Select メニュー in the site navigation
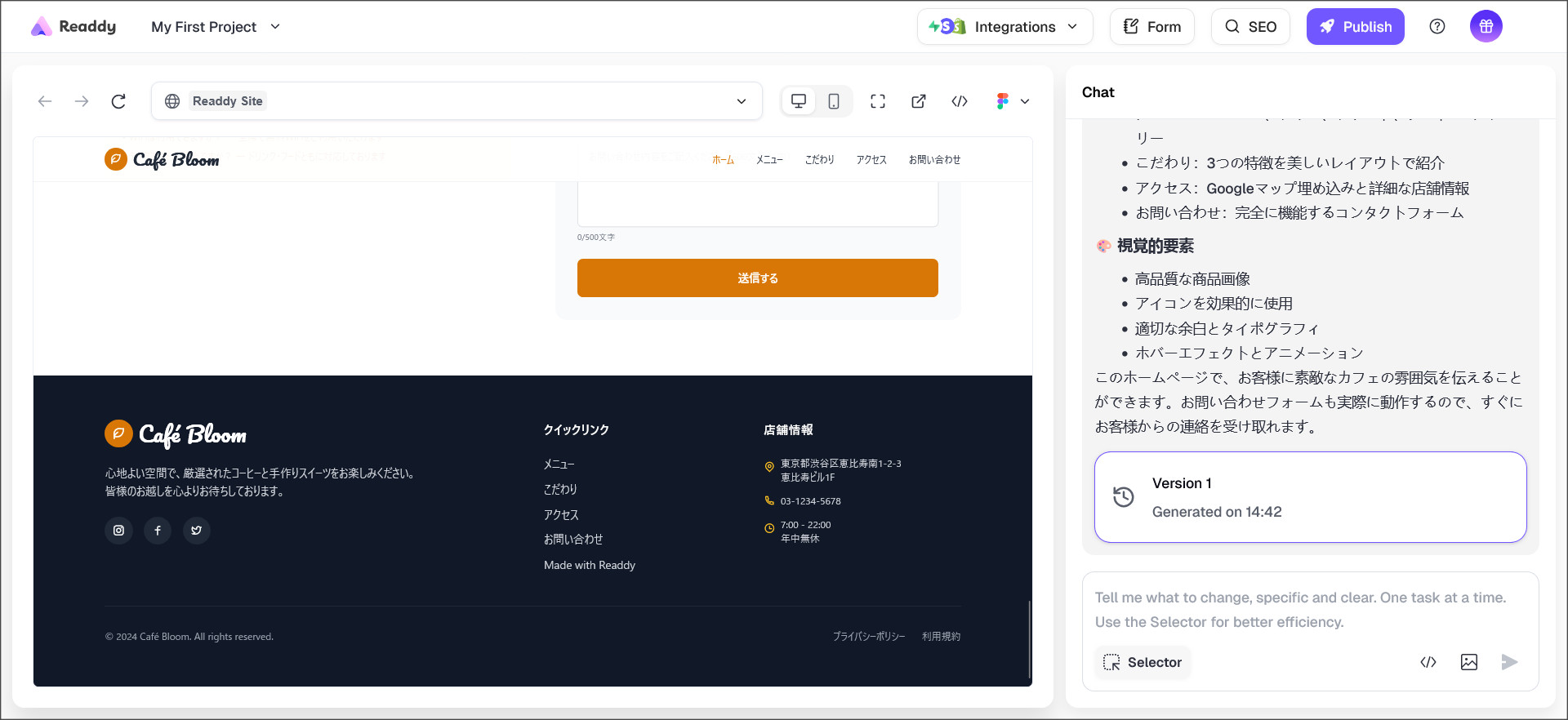 coord(769,160)
